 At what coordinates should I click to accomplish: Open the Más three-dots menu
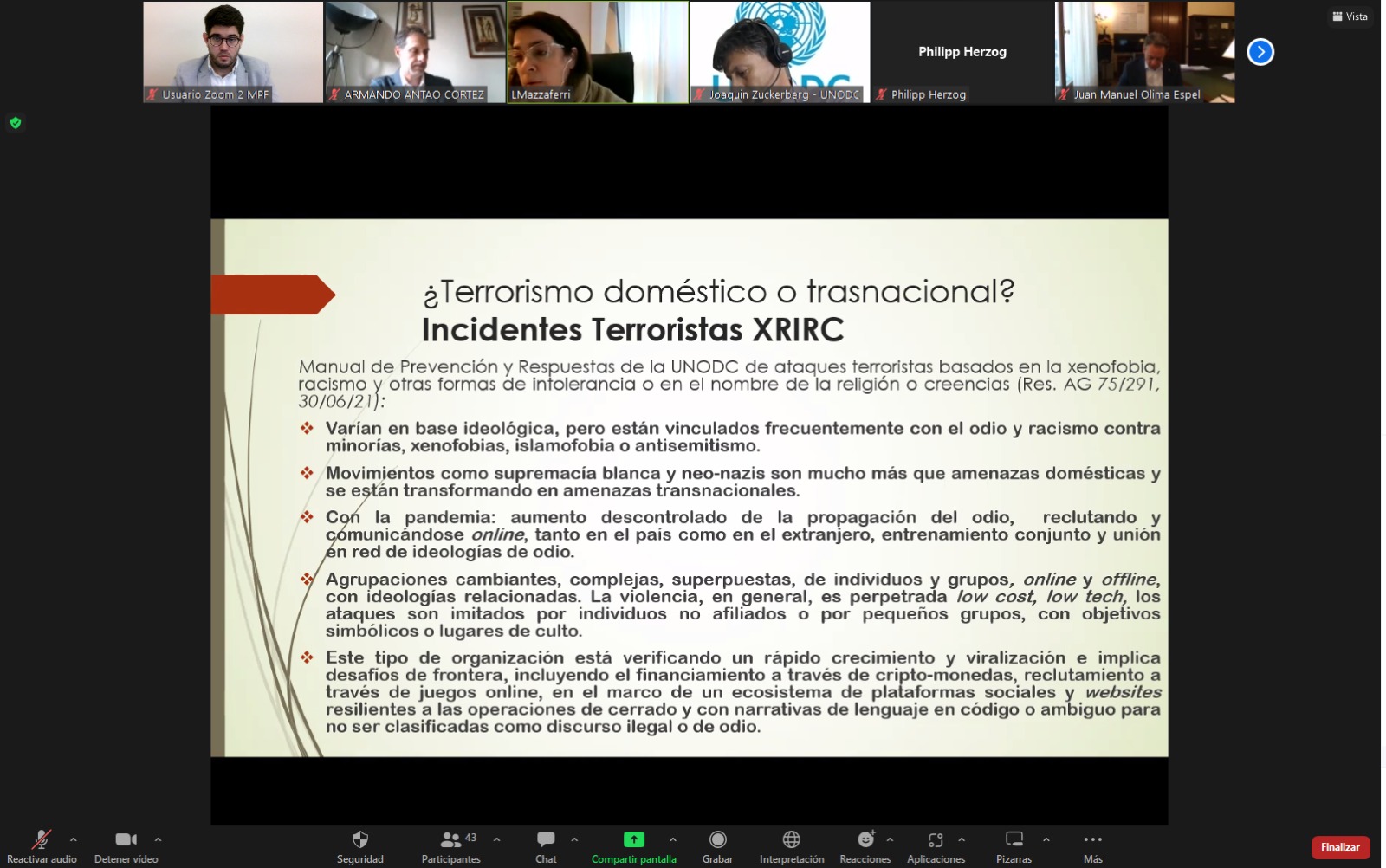click(1092, 839)
